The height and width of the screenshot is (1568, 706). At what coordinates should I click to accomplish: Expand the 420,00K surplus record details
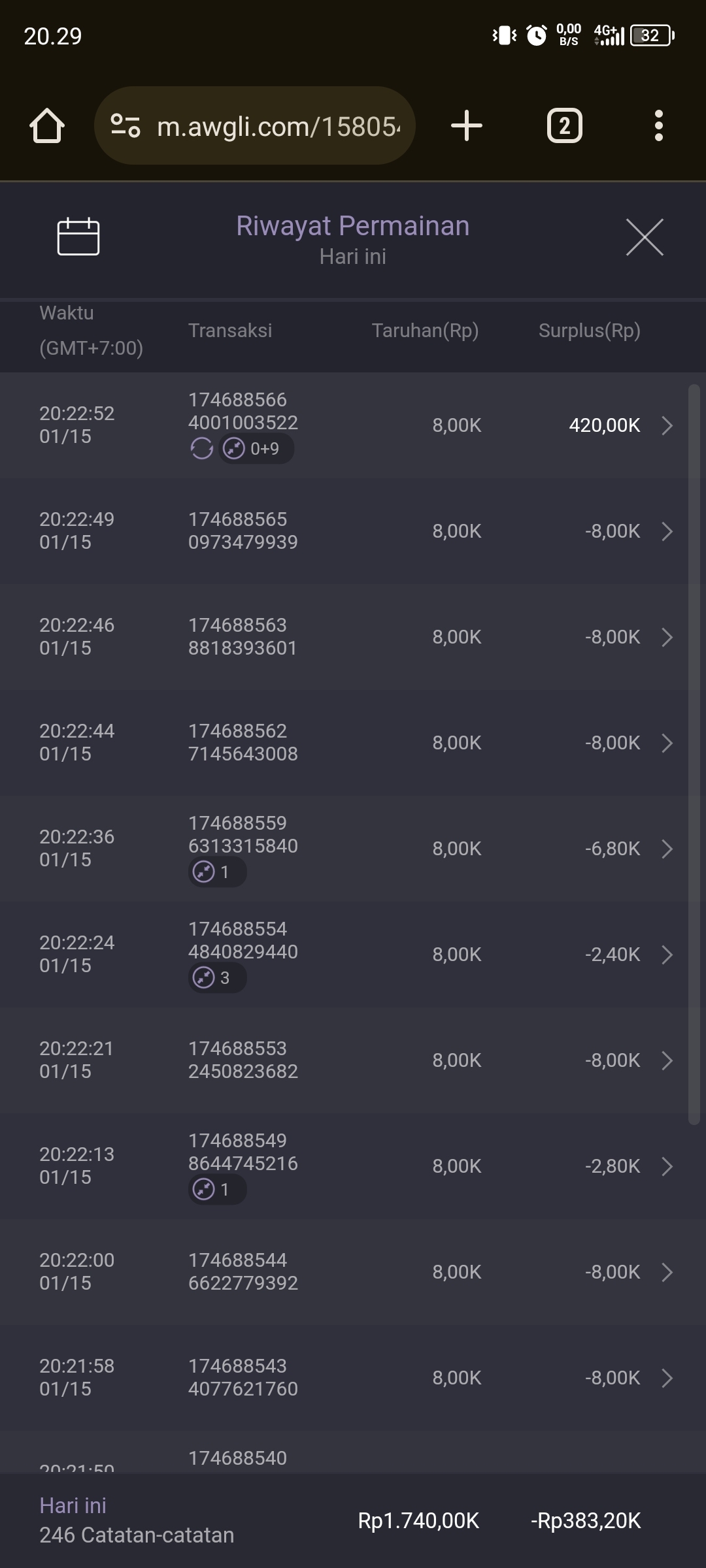667,425
